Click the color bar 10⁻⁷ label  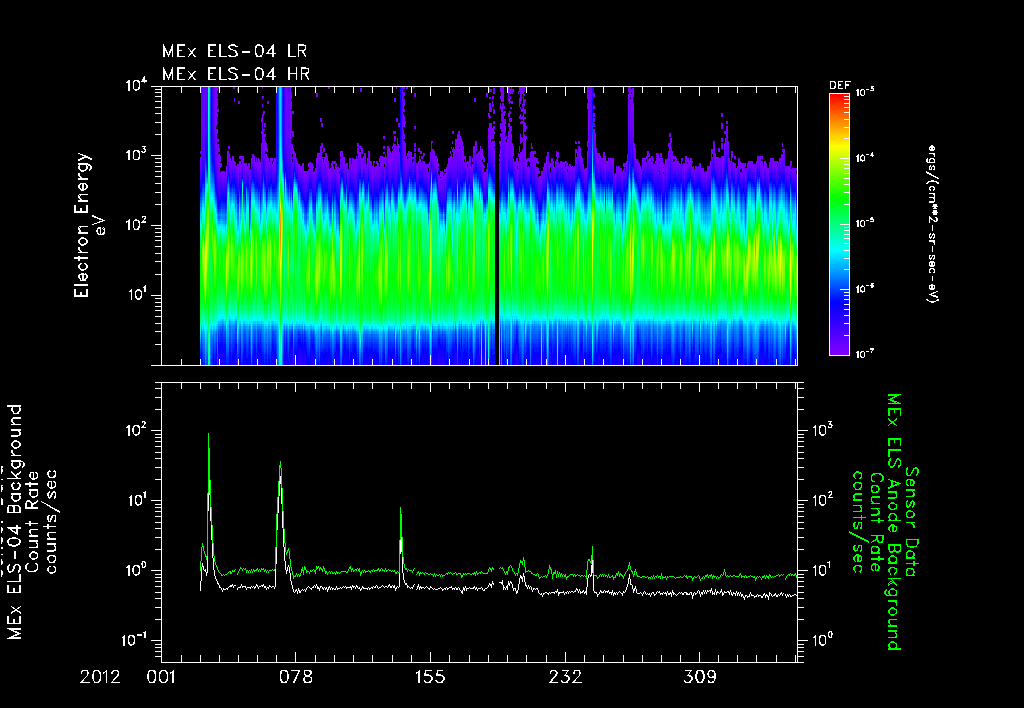(x=865, y=354)
